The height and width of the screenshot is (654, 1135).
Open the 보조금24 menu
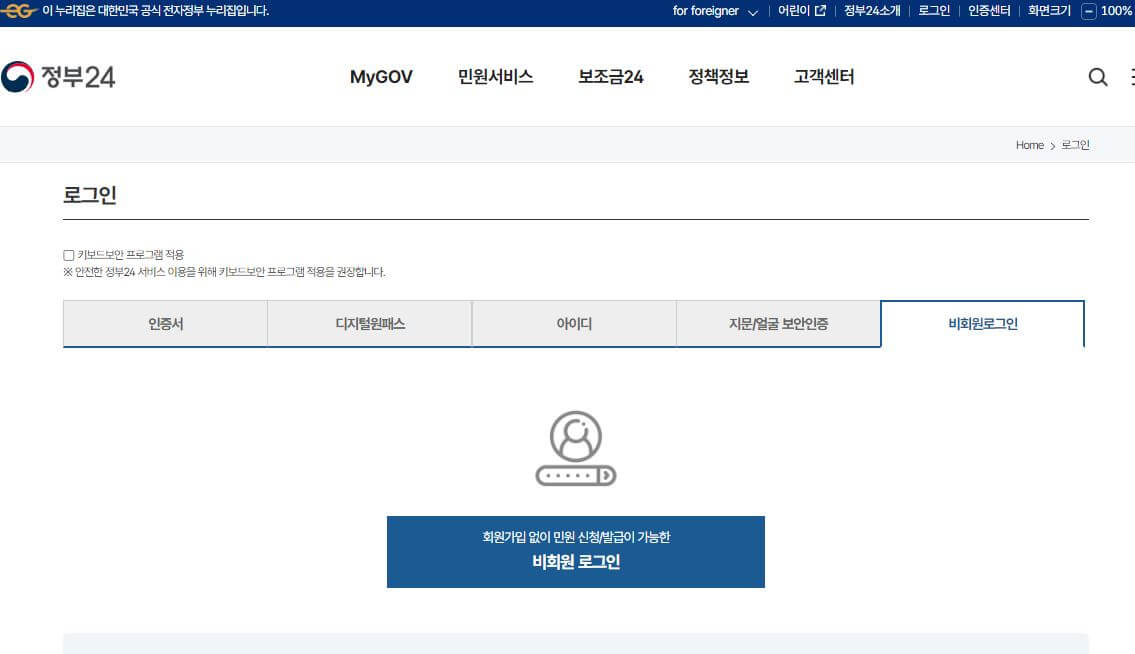click(x=611, y=77)
